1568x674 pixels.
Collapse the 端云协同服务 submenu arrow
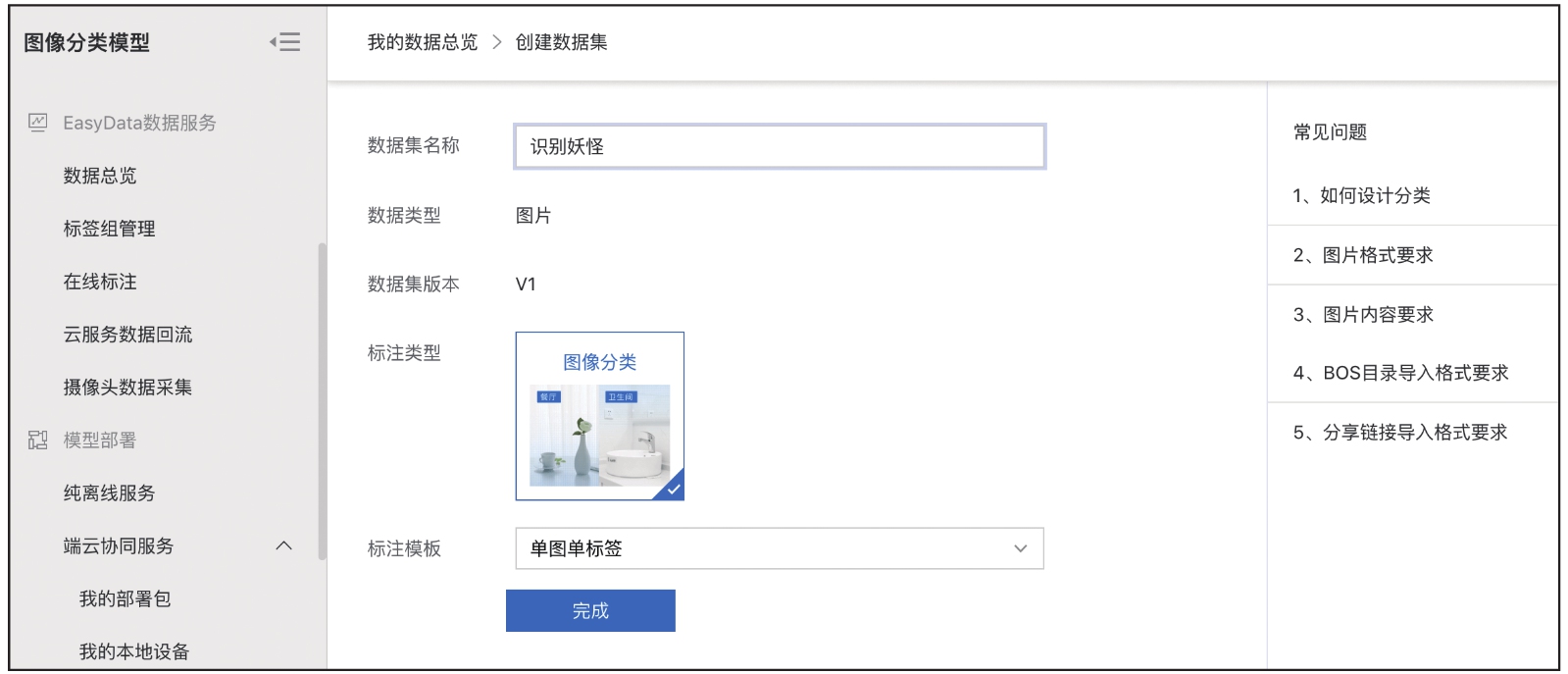[x=284, y=545]
